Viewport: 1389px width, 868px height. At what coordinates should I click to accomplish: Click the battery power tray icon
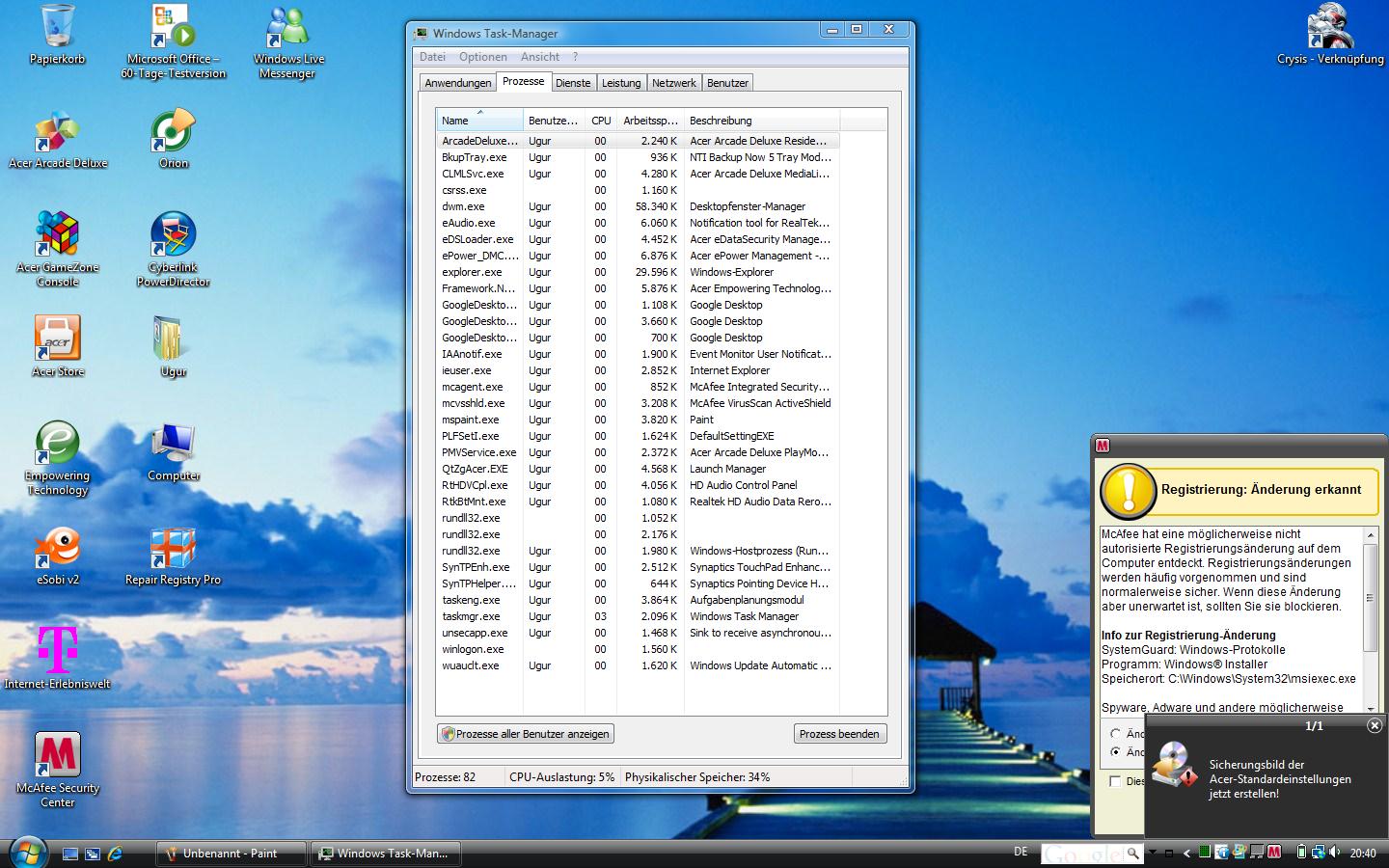point(1301,852)
